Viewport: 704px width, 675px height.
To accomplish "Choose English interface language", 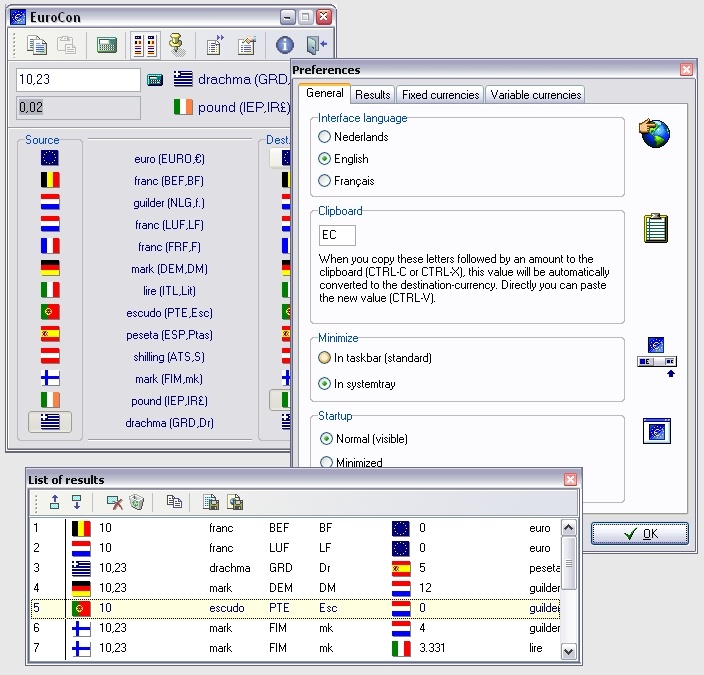I will tap(343, 159).
